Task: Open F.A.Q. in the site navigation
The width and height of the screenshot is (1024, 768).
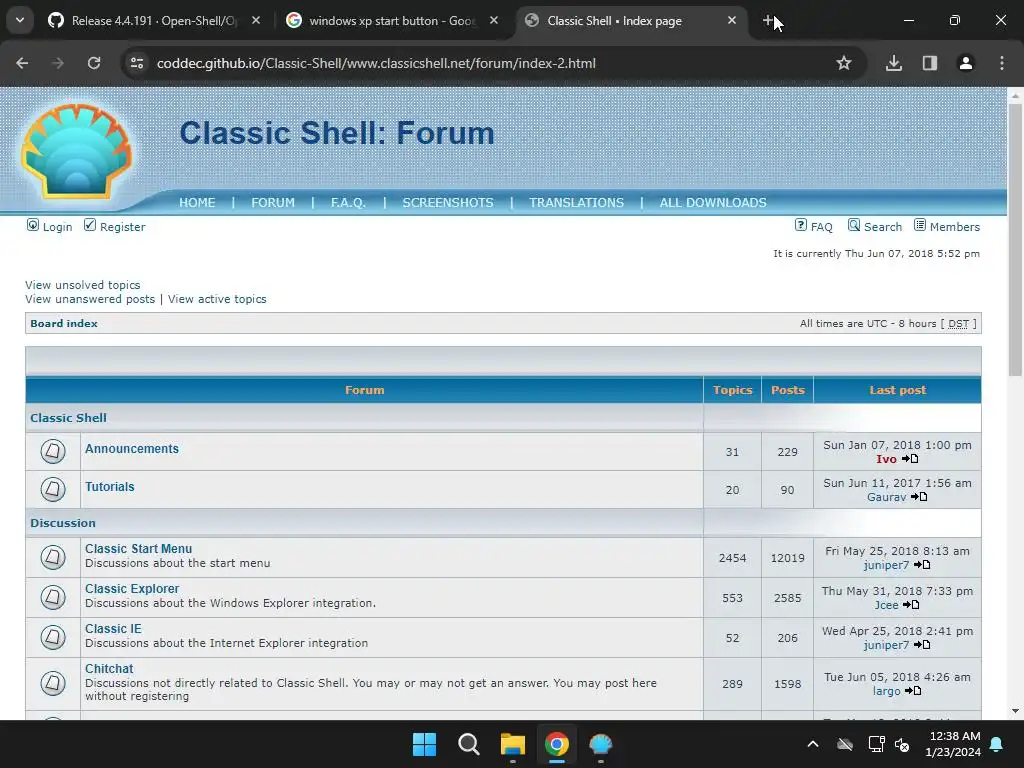Action: 348,202
